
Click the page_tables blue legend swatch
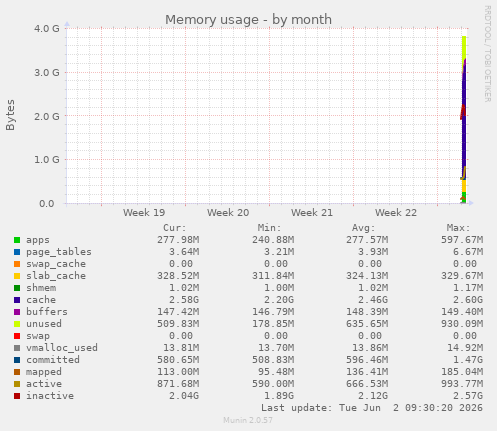[x=17, y=252]
